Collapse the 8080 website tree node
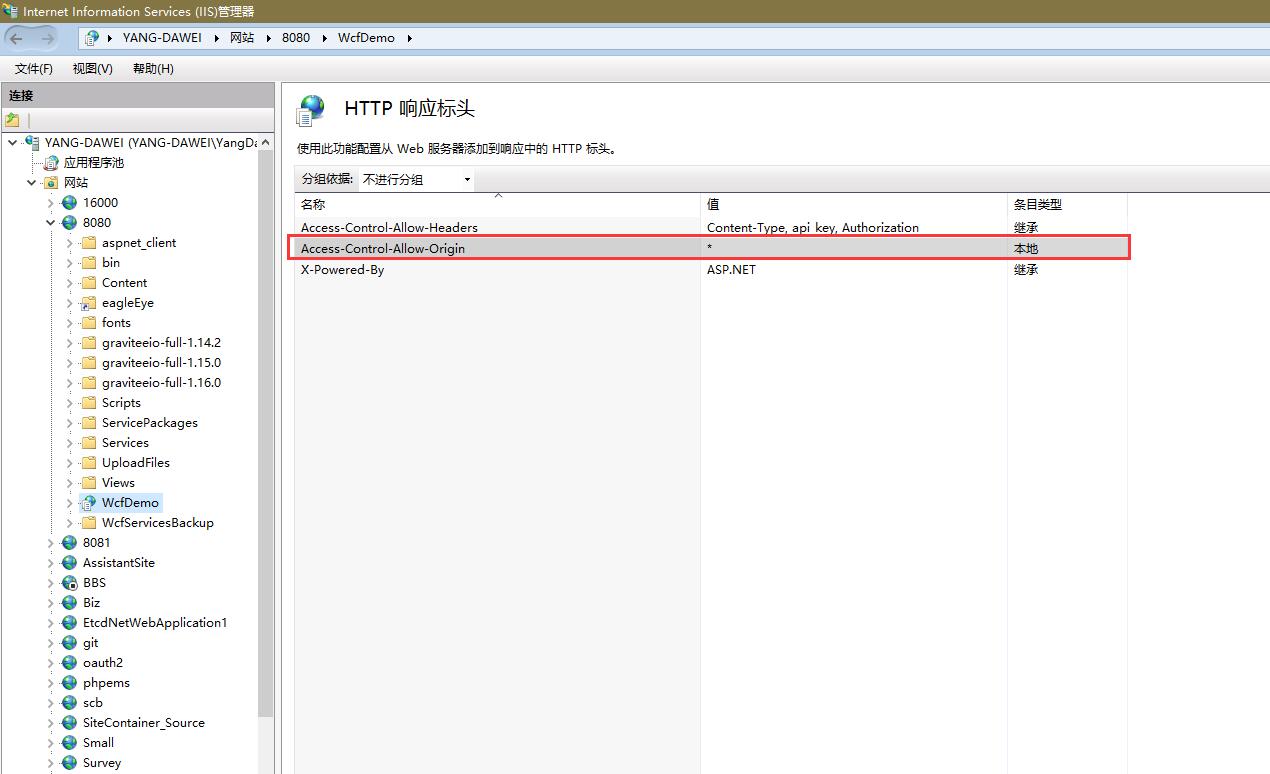1270x774 pixels. [50, 222]
